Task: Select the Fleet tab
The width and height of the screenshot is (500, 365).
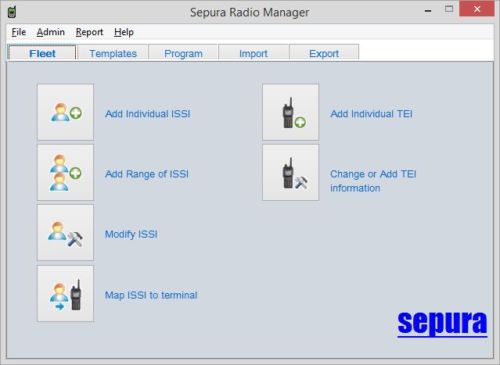Action: tap(42, 53)
